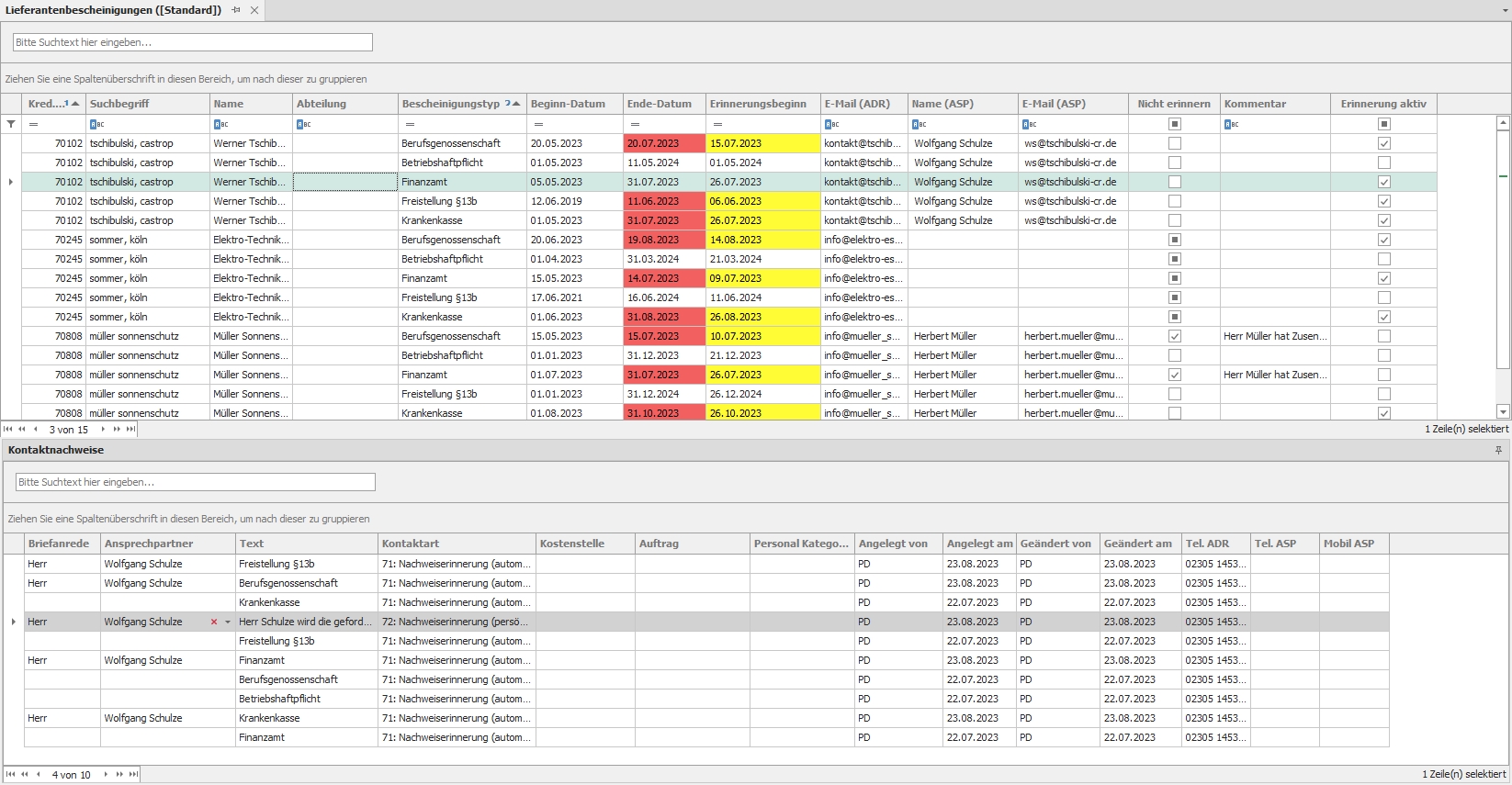Screen dimensions: 1512x785
Task: Open the Ansprechpartner dropdown in the selected row
Action: [228, 622]
